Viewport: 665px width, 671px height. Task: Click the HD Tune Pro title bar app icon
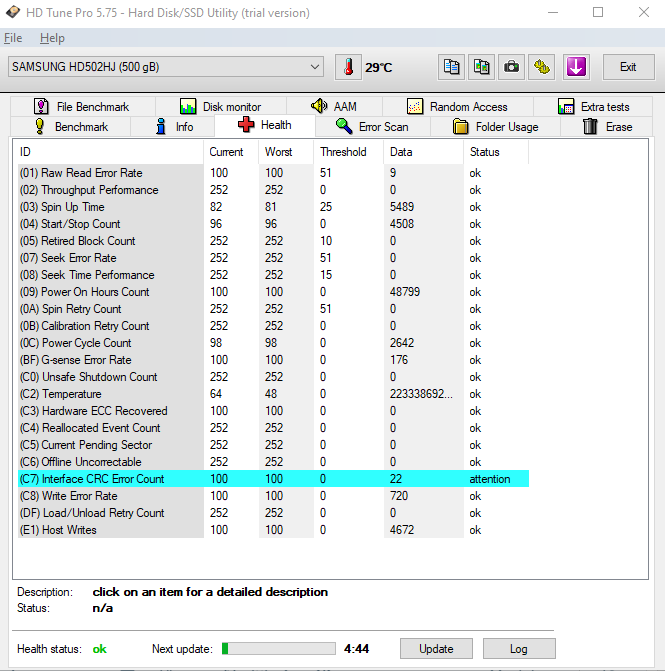point(13,12)
